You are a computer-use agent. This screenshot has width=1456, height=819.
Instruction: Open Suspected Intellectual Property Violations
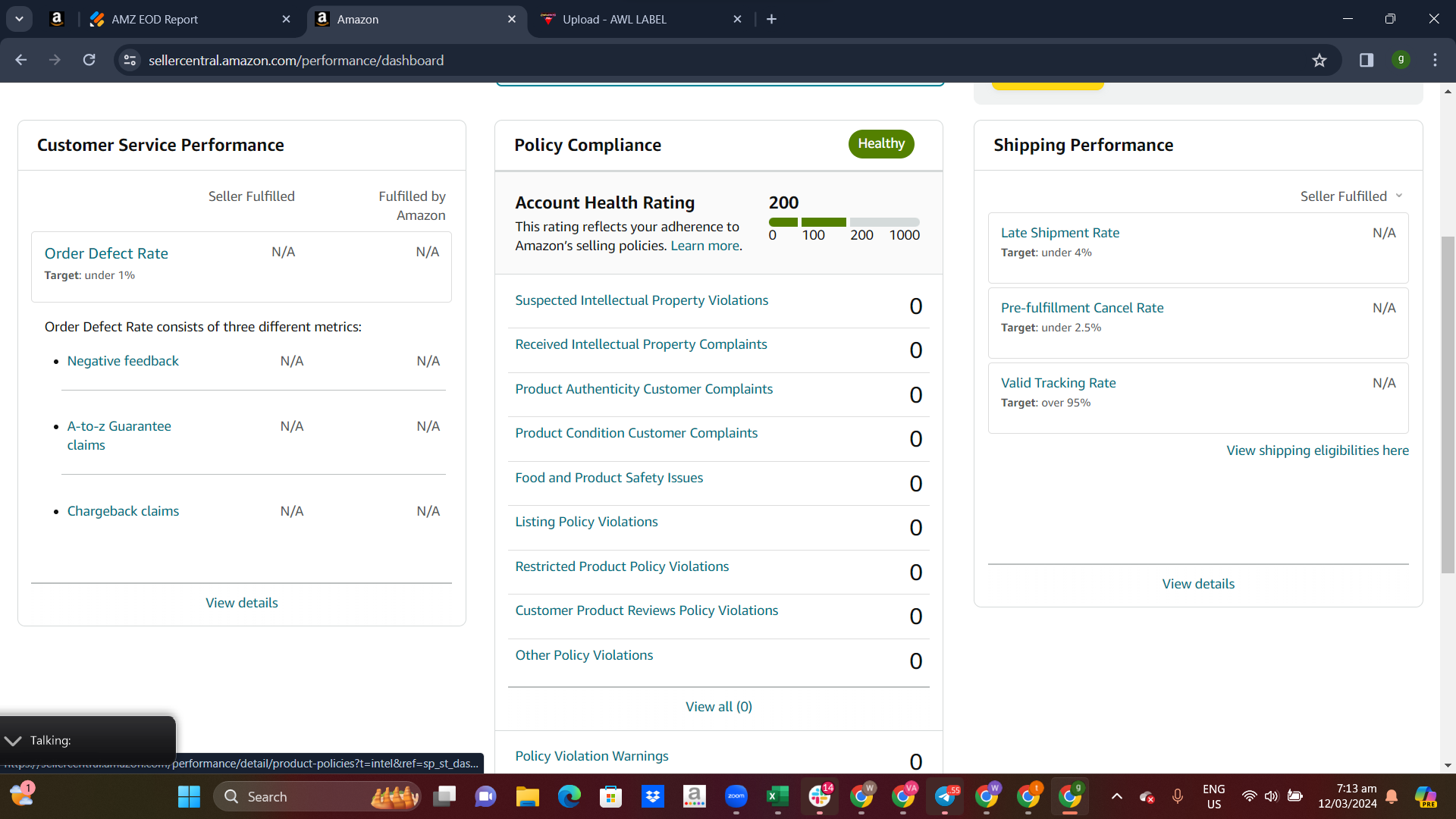pyautogui.click(x=642, y=300)
